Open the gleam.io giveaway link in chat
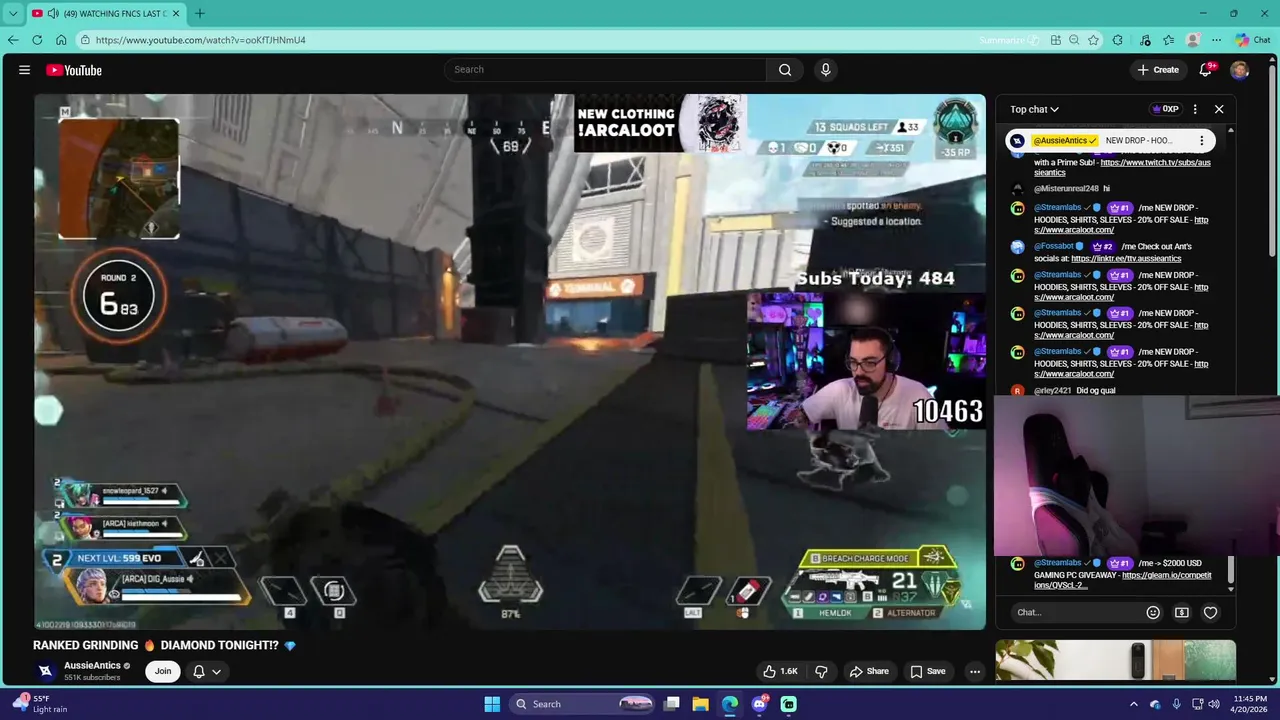The height and width of the screenshot is (720, 1280). [x=1122, y=581]
